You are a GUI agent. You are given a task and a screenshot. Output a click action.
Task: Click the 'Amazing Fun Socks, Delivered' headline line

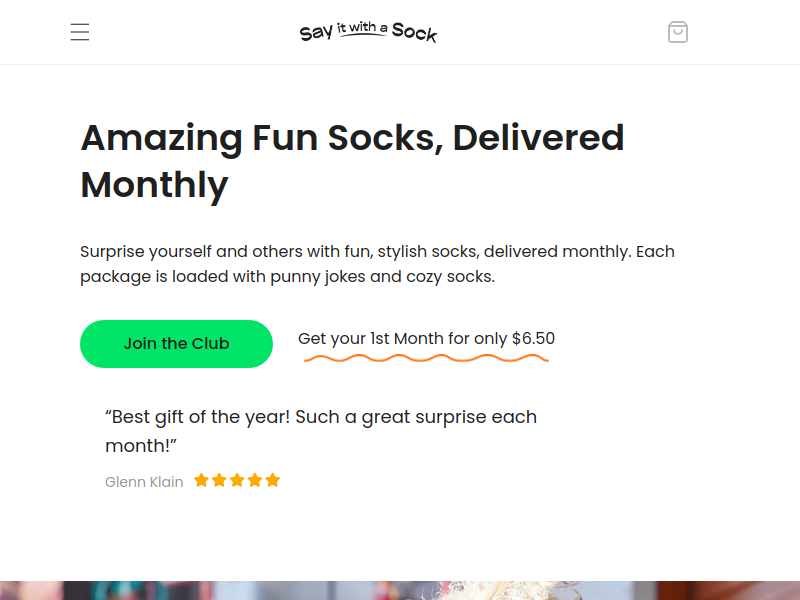[352, 138]
